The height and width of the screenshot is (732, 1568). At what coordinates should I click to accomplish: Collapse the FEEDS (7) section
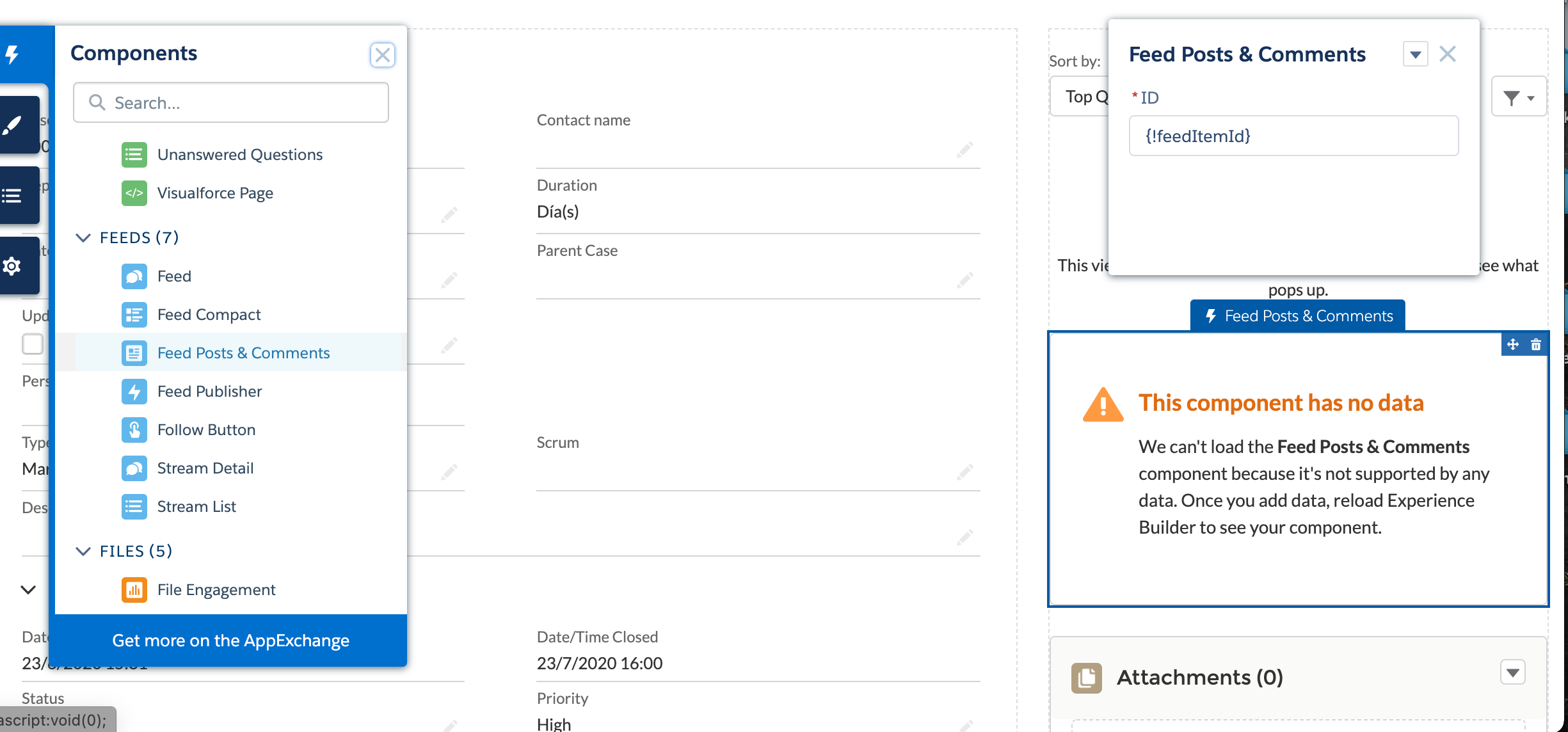pyautogui.click(x=83, y=238)
